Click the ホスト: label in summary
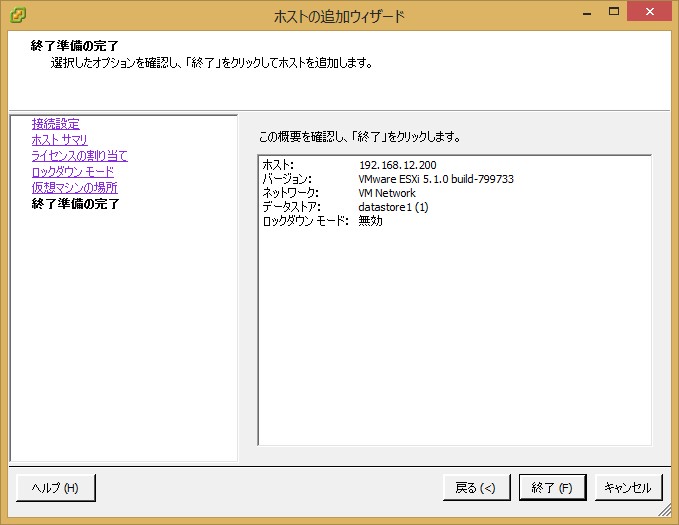The width and height of the screenshot is (679, 525). coord(278,165)
